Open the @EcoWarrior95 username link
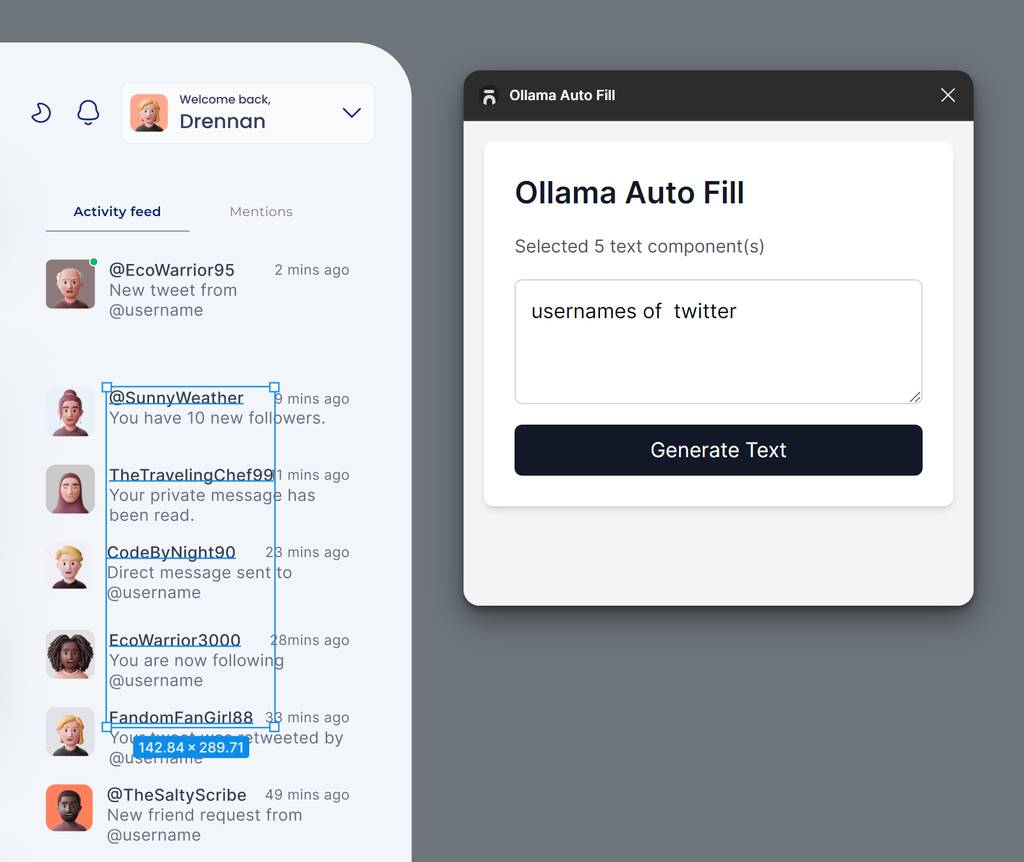The image size is (1024, 862). tap(172, 270)
